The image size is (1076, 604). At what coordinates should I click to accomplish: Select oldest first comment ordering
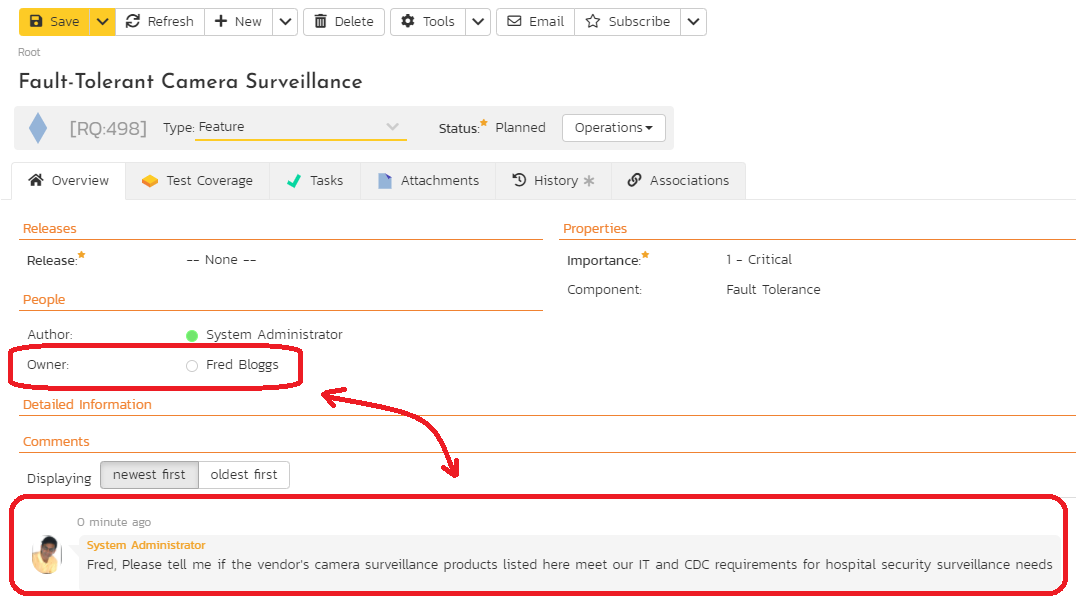(244, 475)
